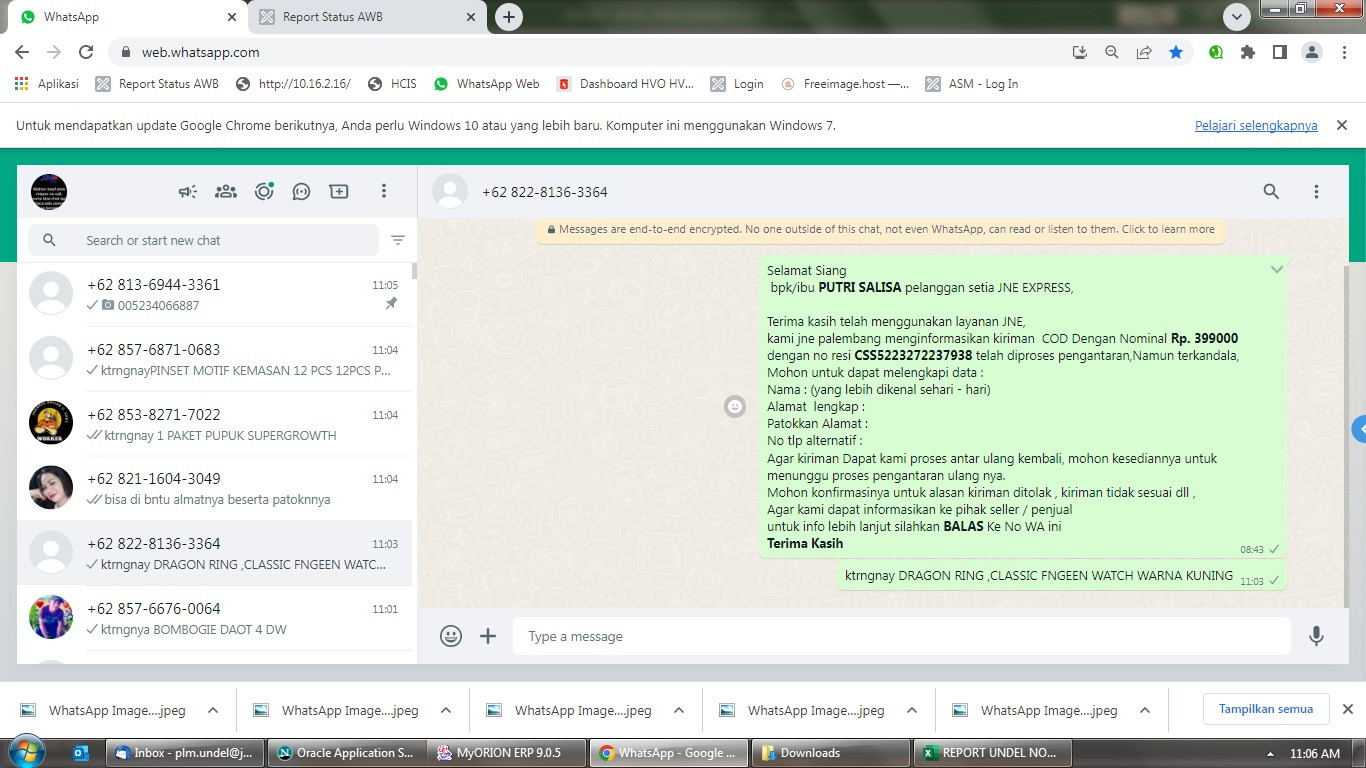Click the Search or start new chat field

203,240
